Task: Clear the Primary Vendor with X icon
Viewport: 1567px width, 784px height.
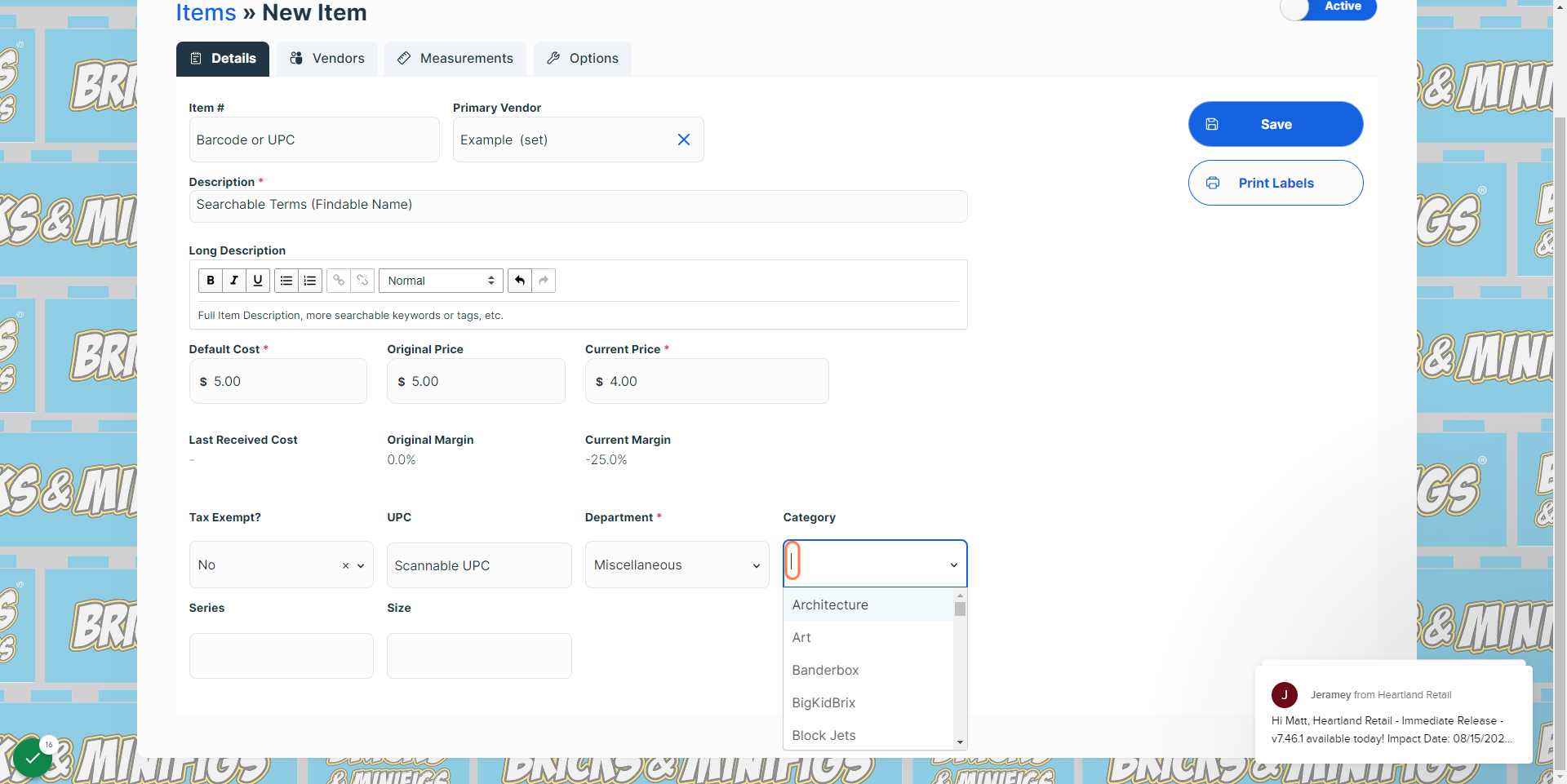Action: click(x=684, y=140)
